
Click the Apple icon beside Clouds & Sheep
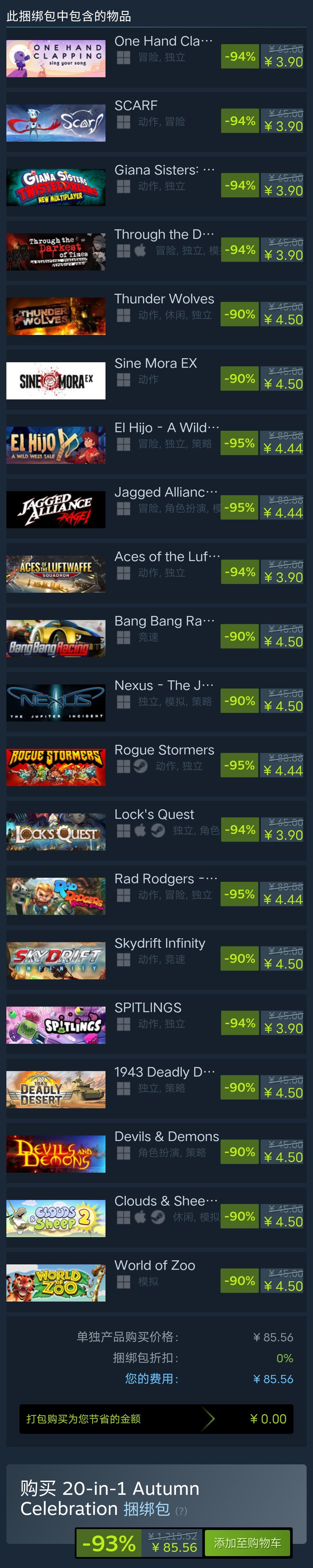click(x=140, y=1217)
